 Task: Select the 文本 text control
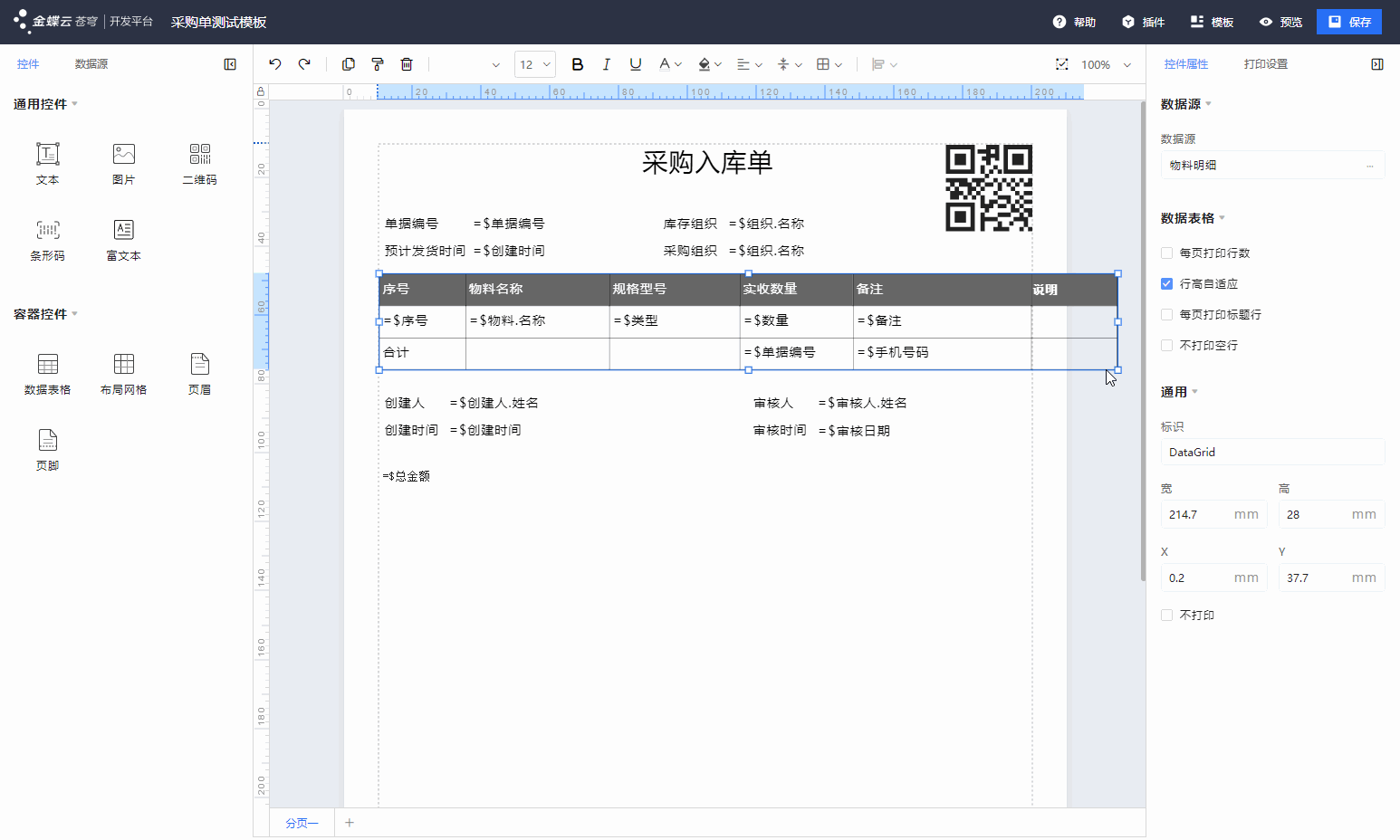[47, 163]
